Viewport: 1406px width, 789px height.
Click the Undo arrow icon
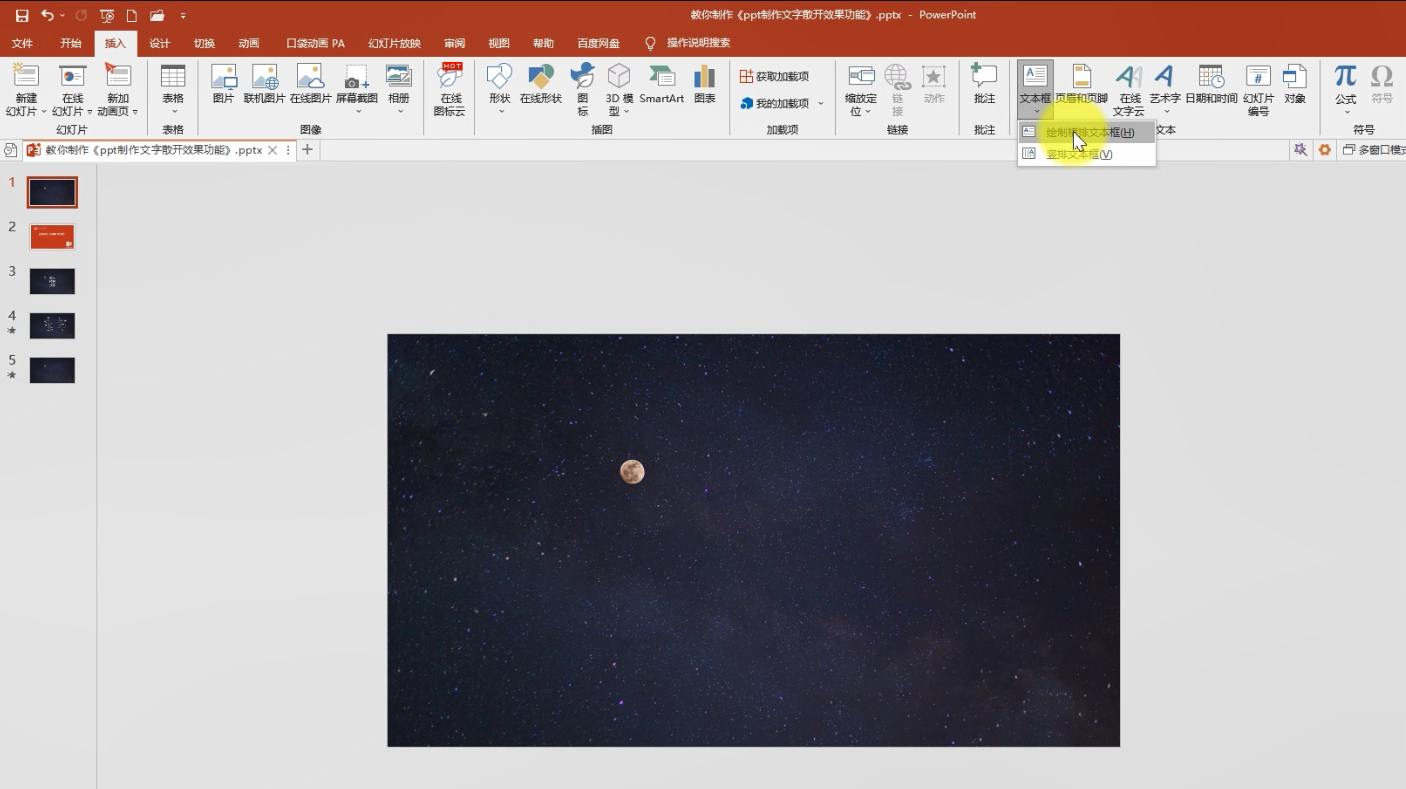pyautogui.click(x=47, y=16)
